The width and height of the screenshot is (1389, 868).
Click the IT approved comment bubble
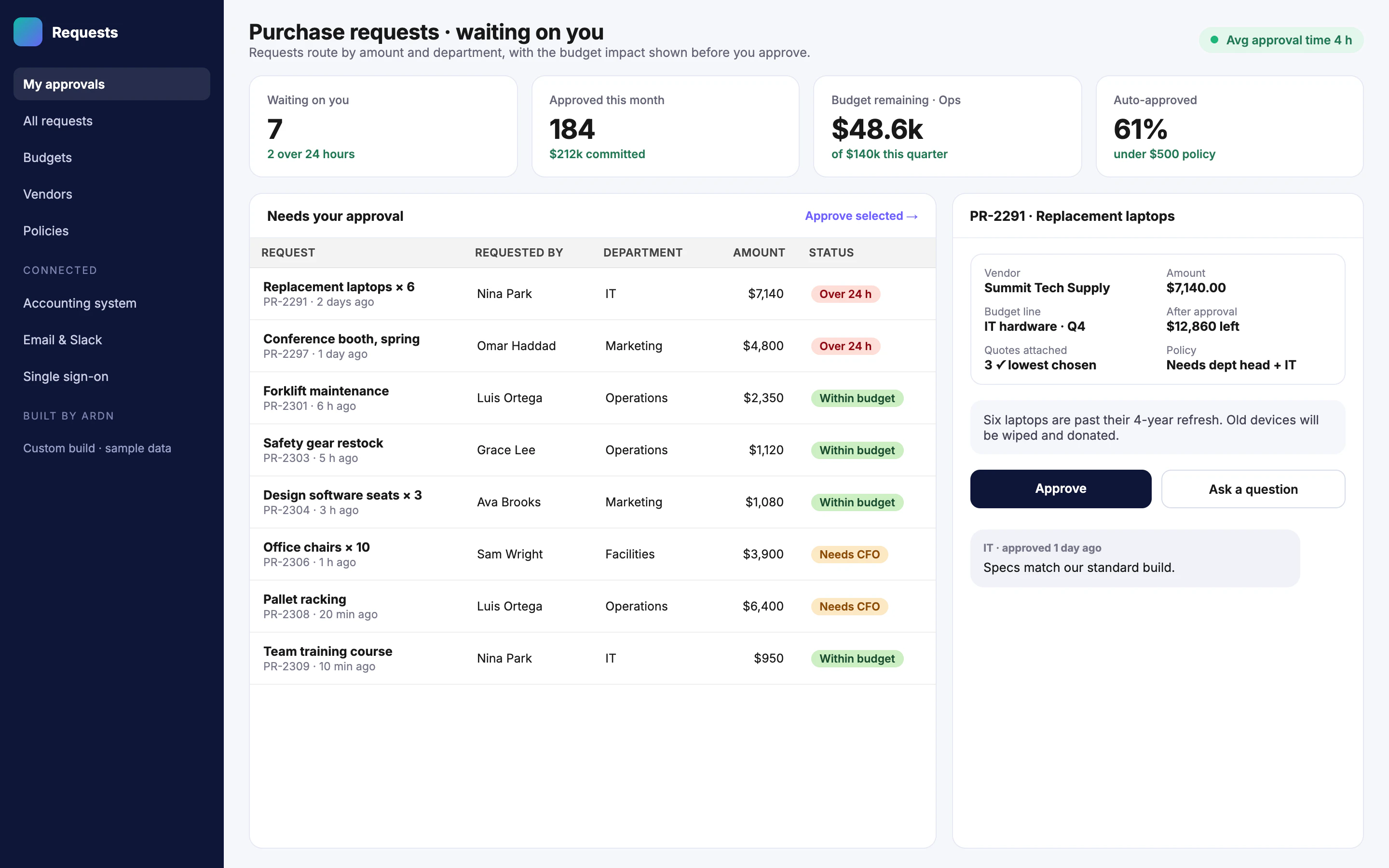coord(1135,558)
